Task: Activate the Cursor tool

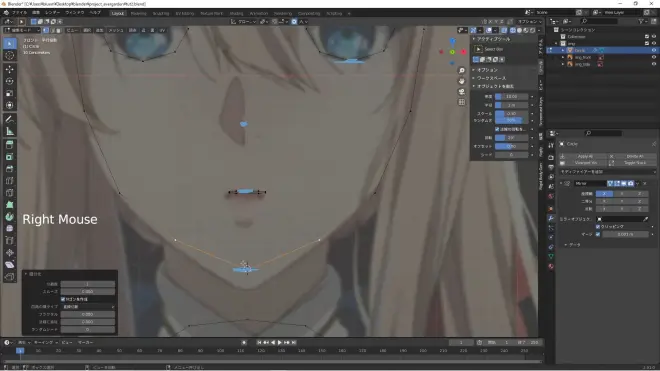Action: 9,56
